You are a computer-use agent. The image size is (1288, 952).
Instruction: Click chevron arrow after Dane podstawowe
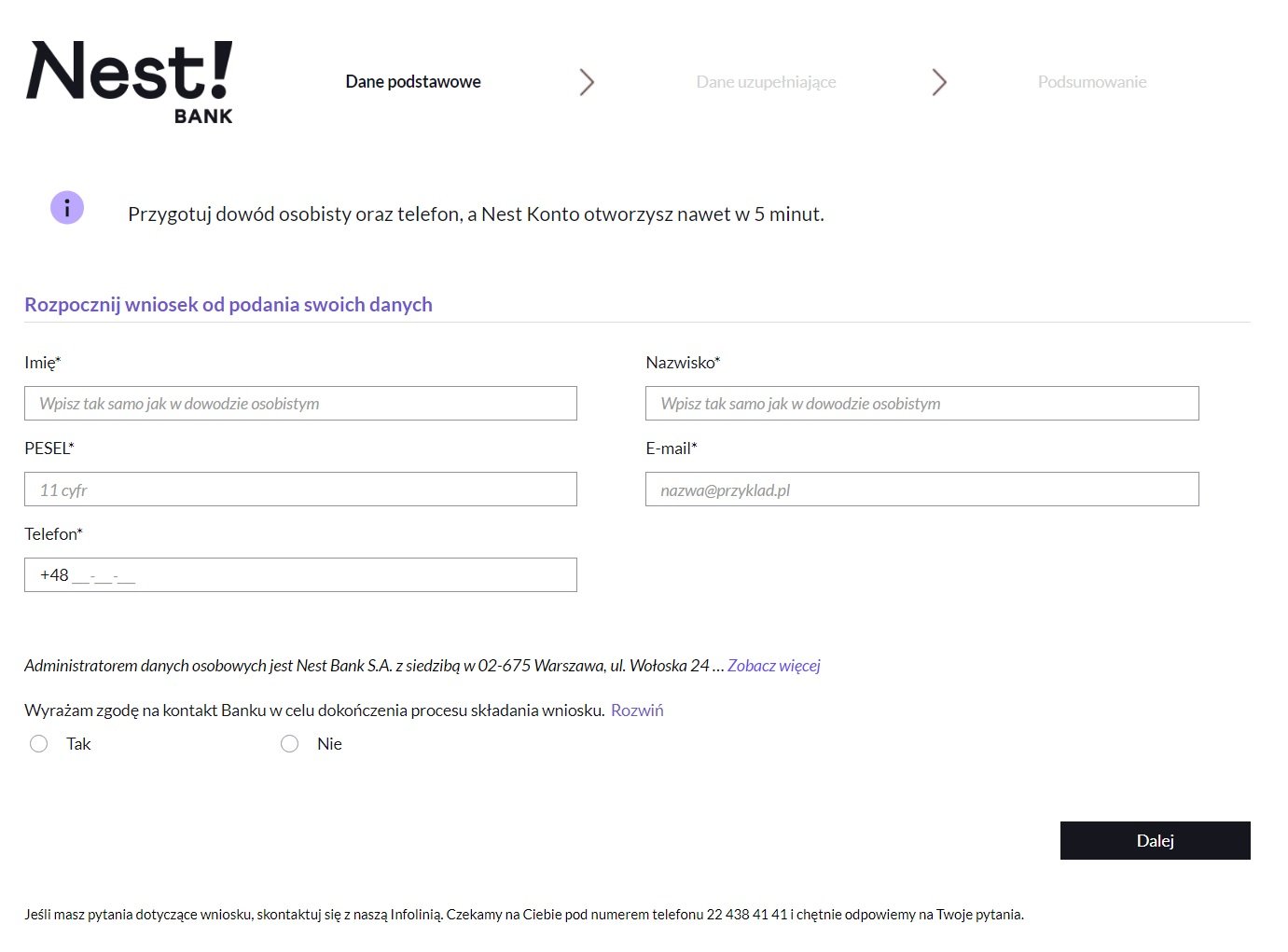(x=587, y=82)
